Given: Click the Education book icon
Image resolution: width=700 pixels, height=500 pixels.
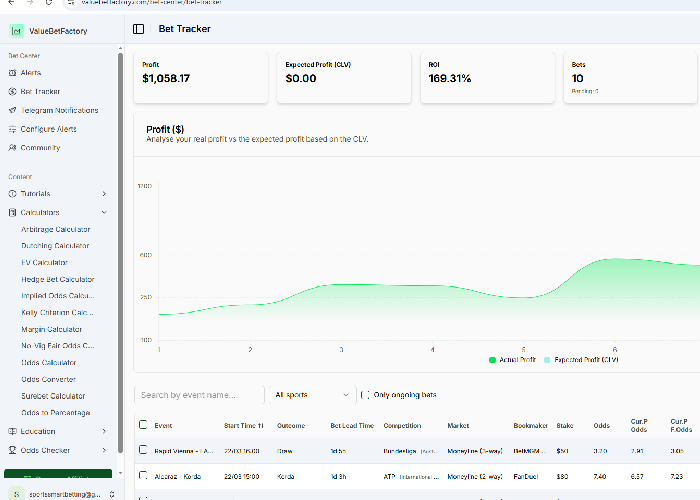Looking at the screenshot, I should 12,431.
